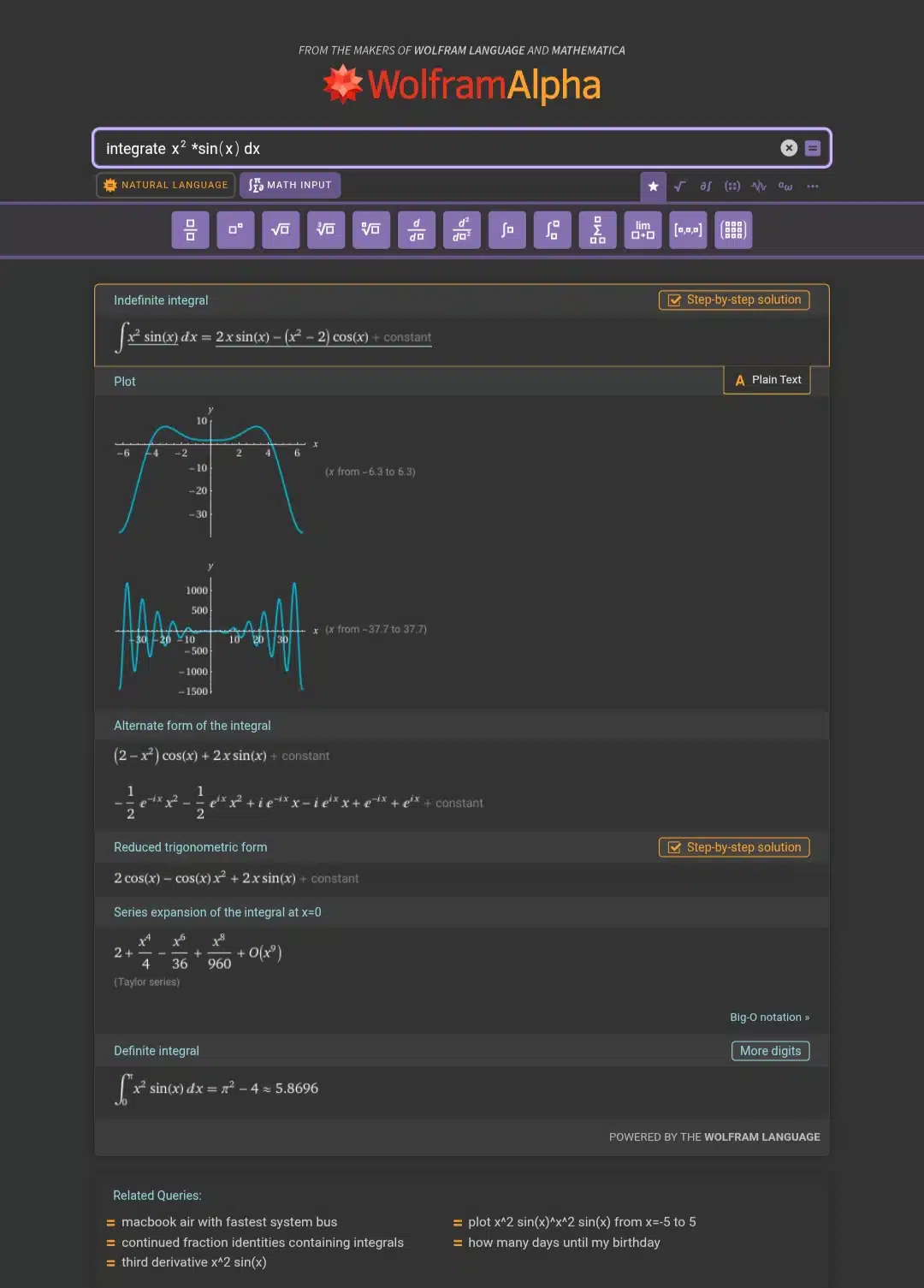924x1288 pixels.
Task: Insert a fraction template
Action: coord(190,229)
